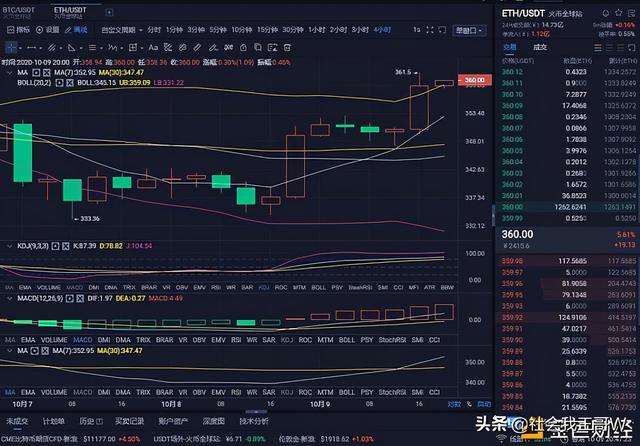This screenshot has width=640, height=446.
Task: Expand the MA indicator legend arrow
Action: coord(9,70)
